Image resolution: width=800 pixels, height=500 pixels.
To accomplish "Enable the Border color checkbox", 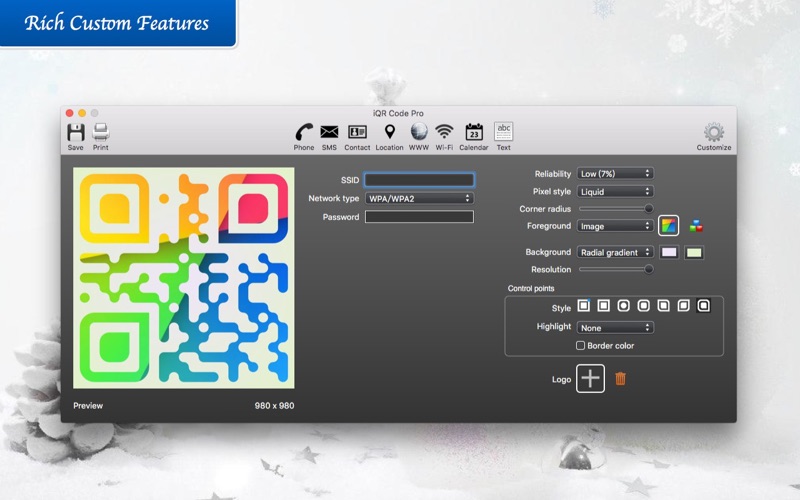I will pos(580,345).
